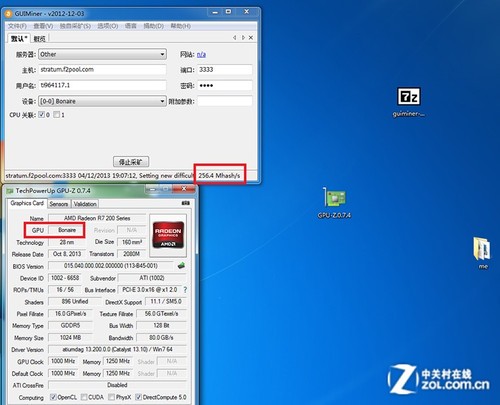Click the stop mining button
The image size is (500, 405).
click(x=131, y=162)
